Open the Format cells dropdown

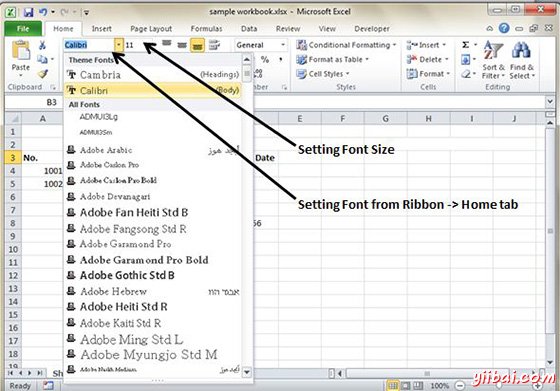click(428, 74)
